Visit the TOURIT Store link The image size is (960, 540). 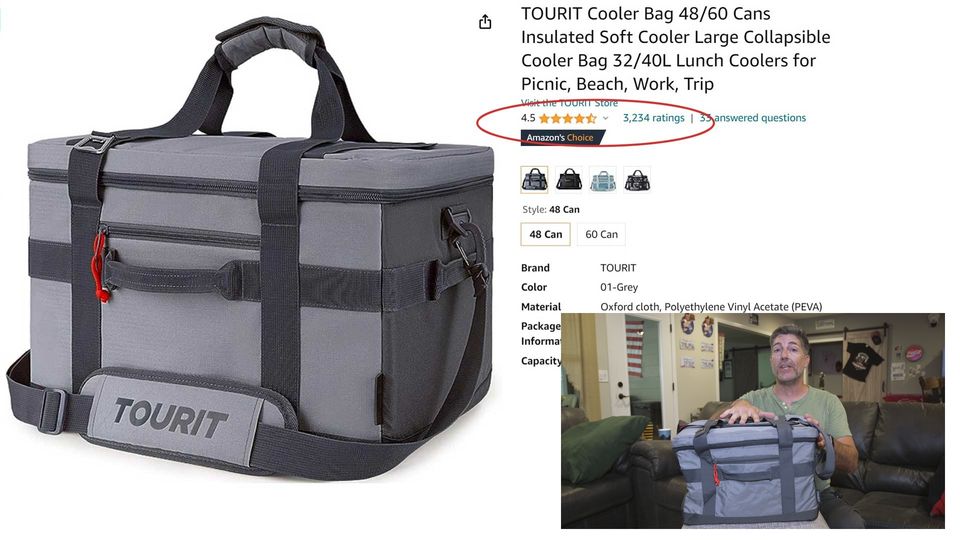(x=569, y=103)
